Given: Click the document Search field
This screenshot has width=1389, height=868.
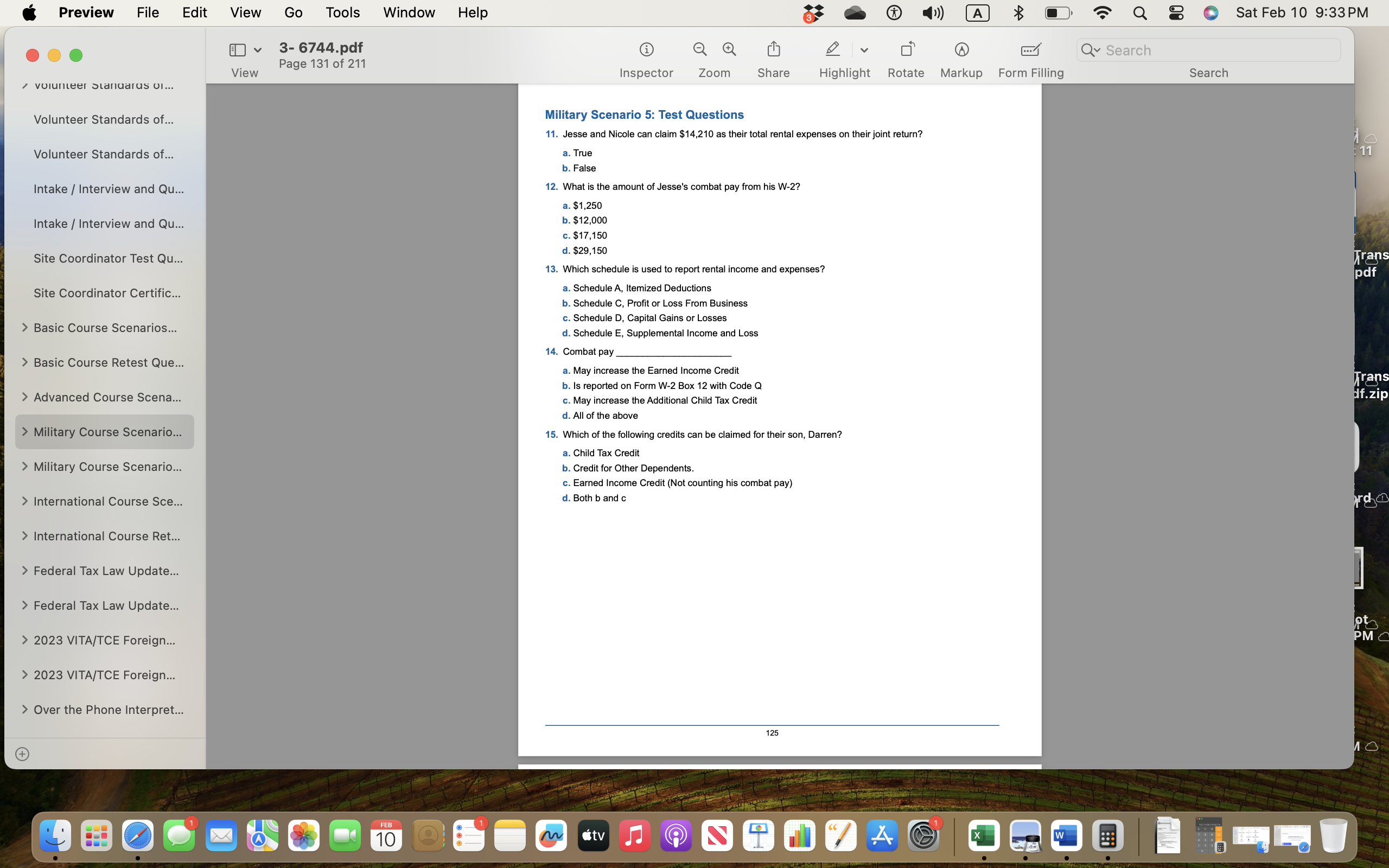Looking at the screenshot, I should tap(1218, 50).
